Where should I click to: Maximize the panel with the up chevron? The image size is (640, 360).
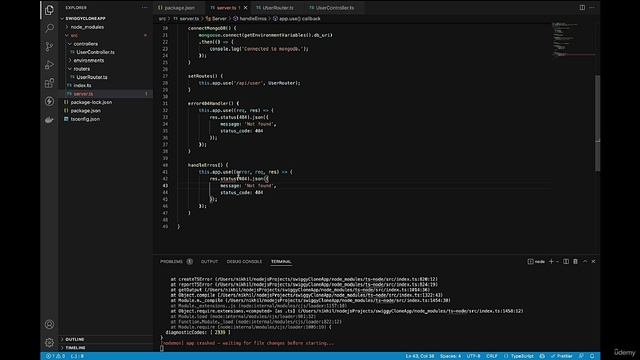pyautogui.click(x=585, y=262)
